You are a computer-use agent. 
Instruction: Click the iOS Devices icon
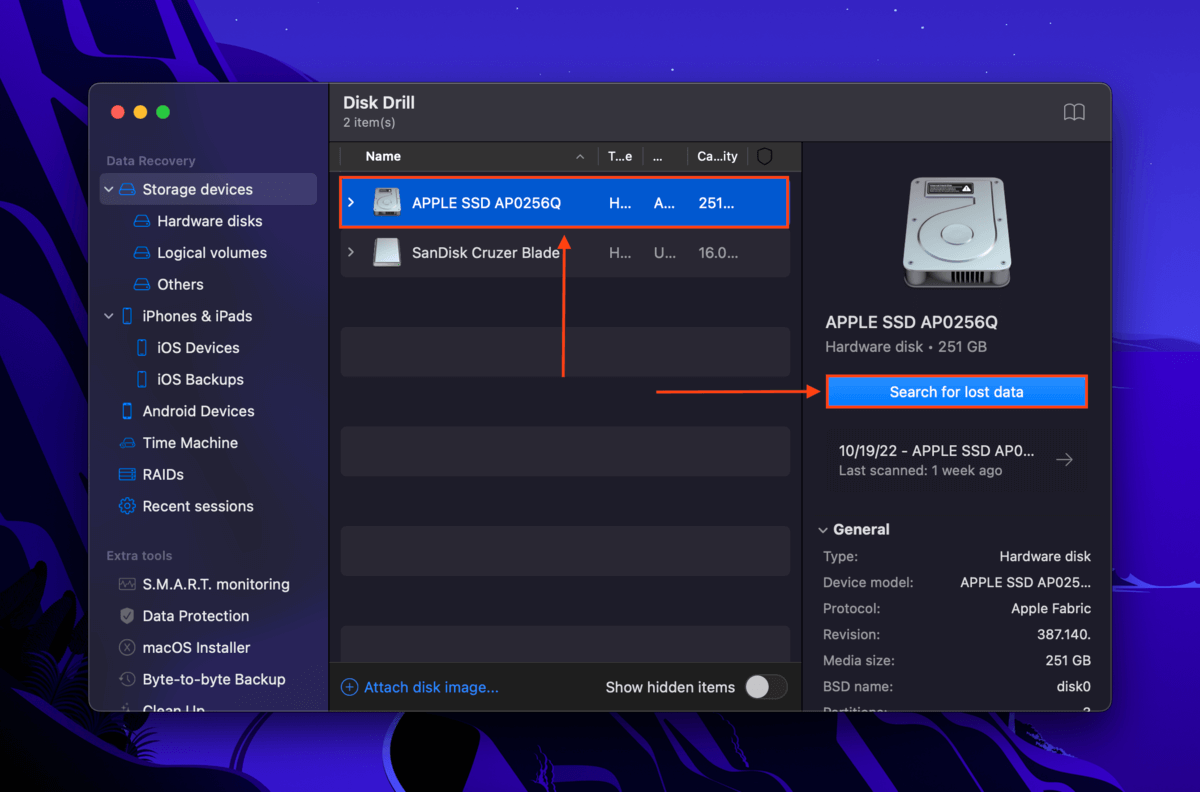pos(142,348)
